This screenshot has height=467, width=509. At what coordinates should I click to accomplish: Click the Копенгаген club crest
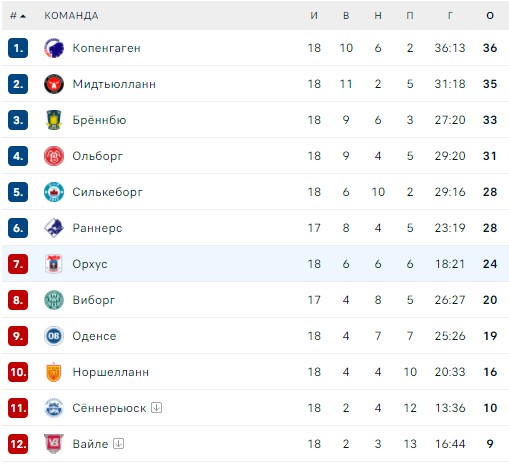coord(54,48)
